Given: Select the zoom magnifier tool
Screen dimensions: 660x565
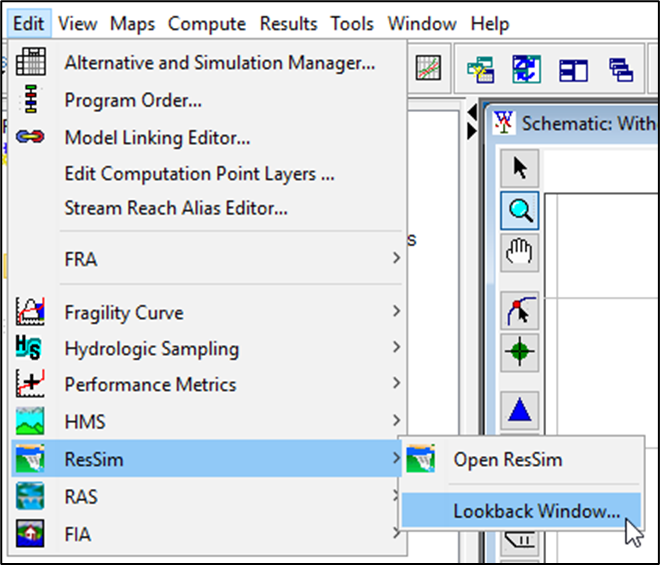Looking at the screenshot, I should pyautogui.click(x=519, y=211).
